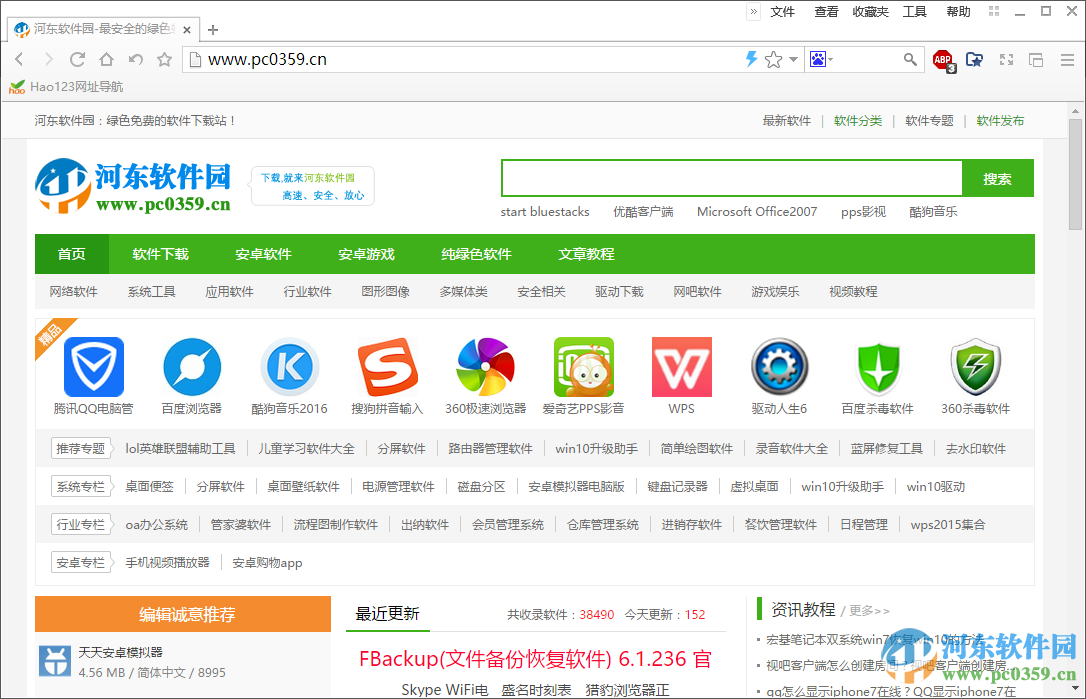This screenshot has width=1086, height=699.
Task: Toggle the turbo lightning icon in address bar
Action: [x=750, y=59]
